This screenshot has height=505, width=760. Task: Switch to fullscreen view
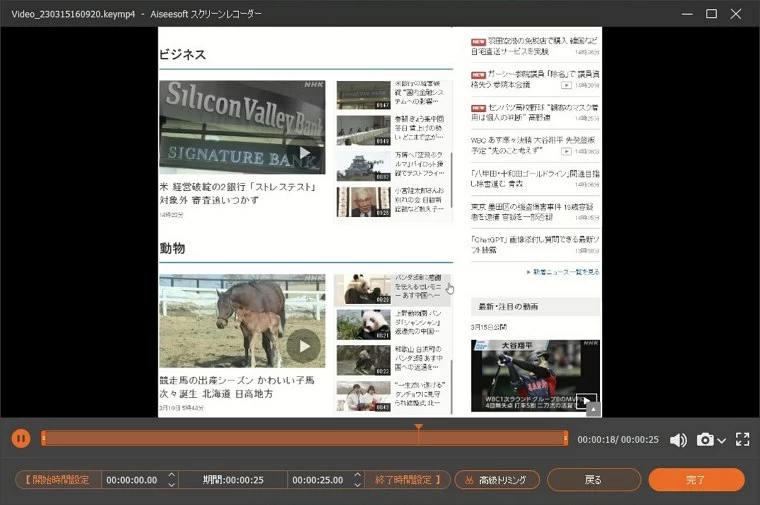click(x=743, y=440)
